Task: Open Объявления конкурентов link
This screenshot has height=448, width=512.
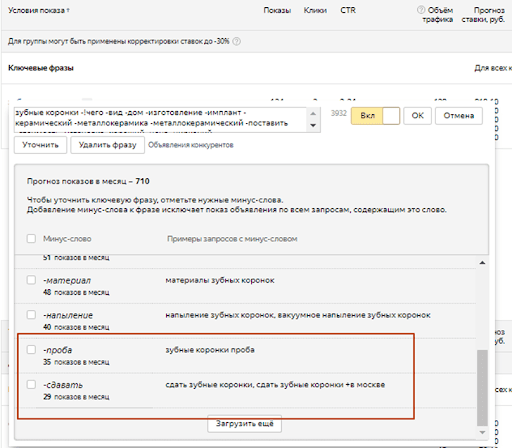Action: click(191, 145)
